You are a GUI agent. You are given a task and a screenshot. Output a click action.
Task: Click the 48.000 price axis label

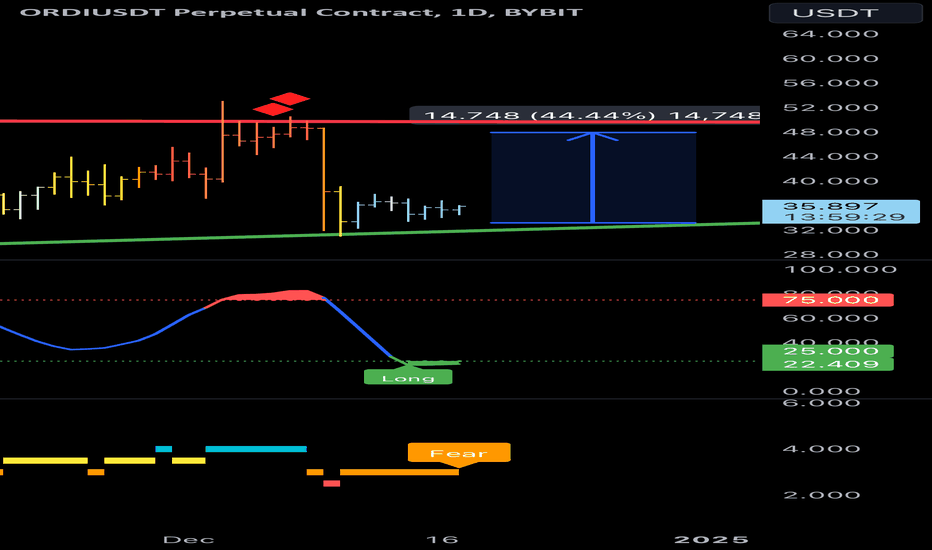pyautogui.click(x=830, y=132)
